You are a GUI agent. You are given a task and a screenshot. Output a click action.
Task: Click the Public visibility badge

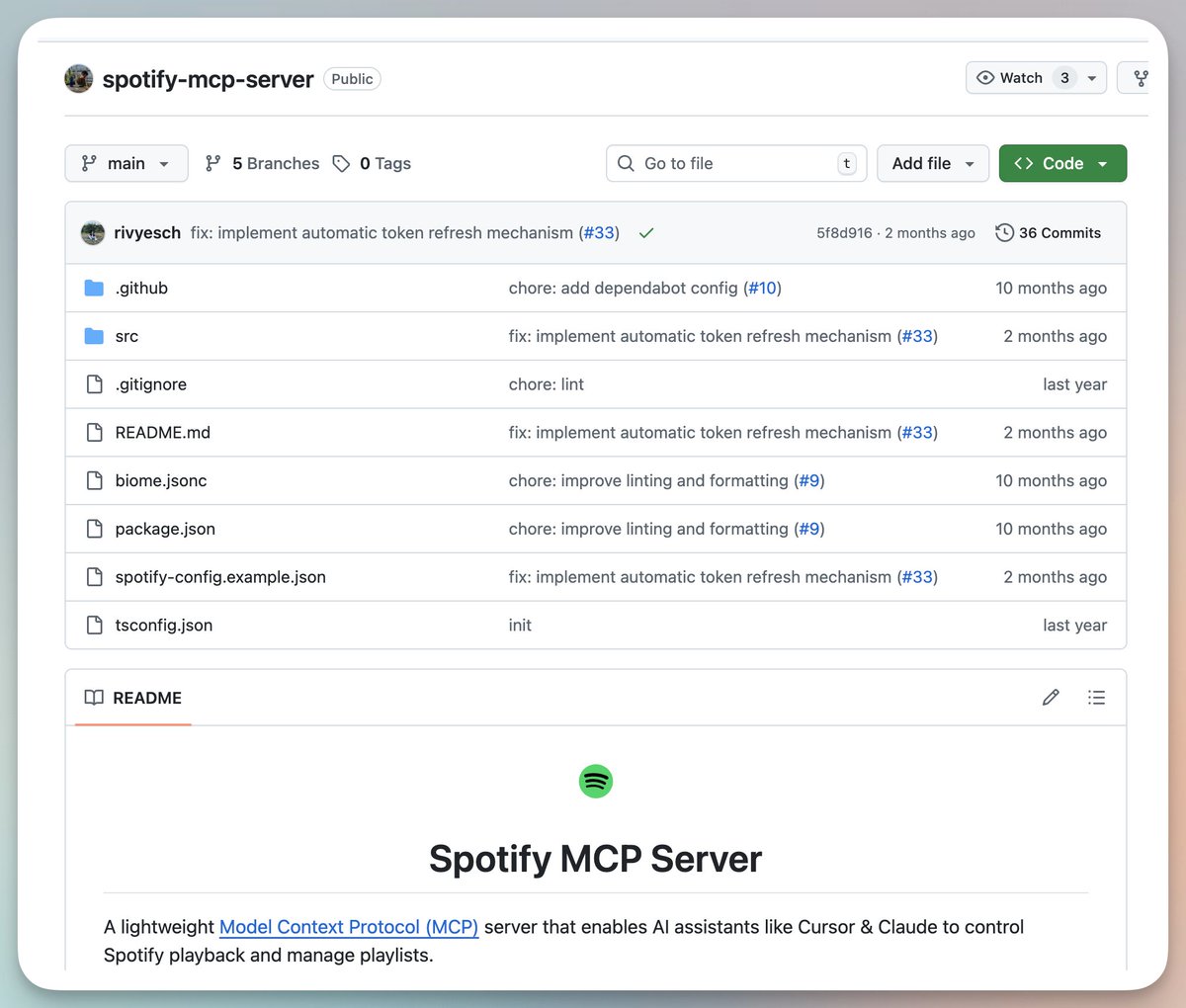pyautogui.click(x=352, y=79)
